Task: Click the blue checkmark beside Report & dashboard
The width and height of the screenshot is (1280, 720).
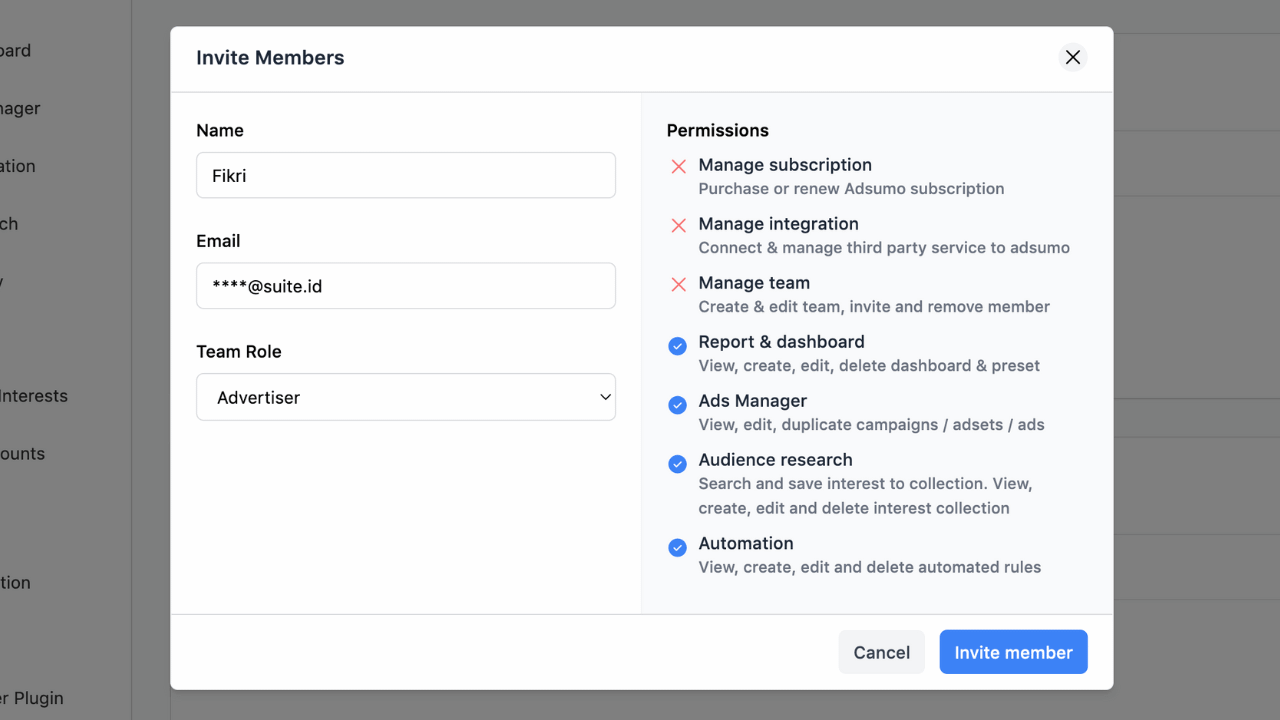Action: pos(677,346)
